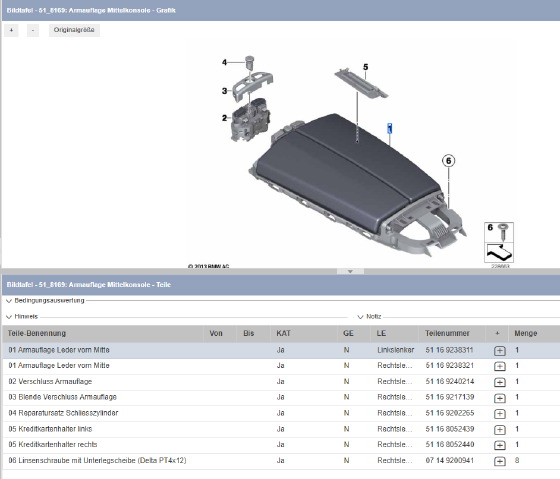Add part 51 16 9238311 with plus icon
Screen dimensions: 560x479
[499, 351]
